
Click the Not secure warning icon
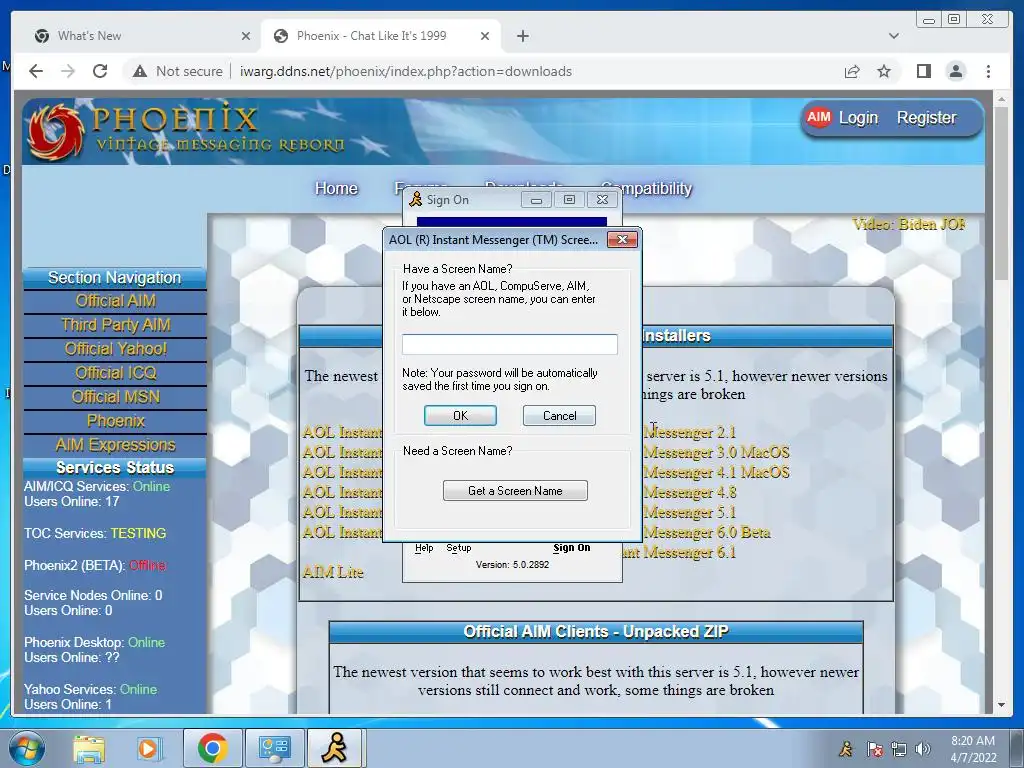coord(140,71)
